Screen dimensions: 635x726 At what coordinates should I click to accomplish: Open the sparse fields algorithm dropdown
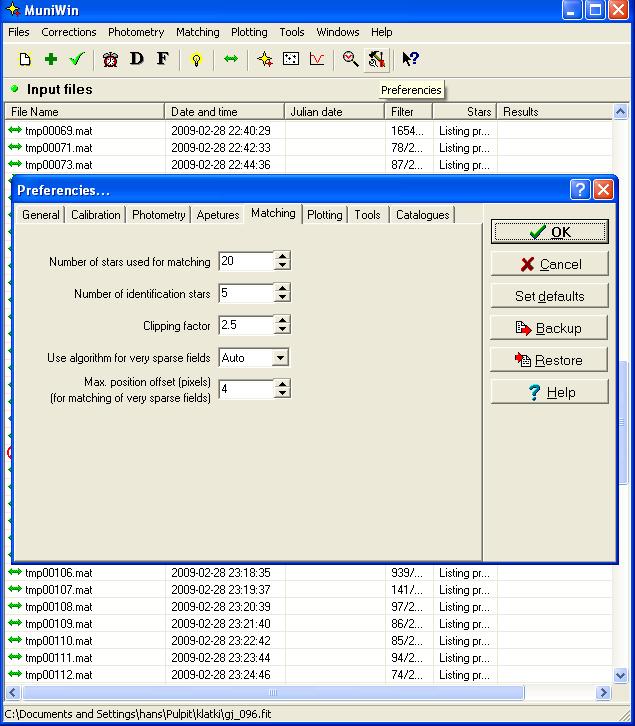pyautogui.click(x=280, y=358)
